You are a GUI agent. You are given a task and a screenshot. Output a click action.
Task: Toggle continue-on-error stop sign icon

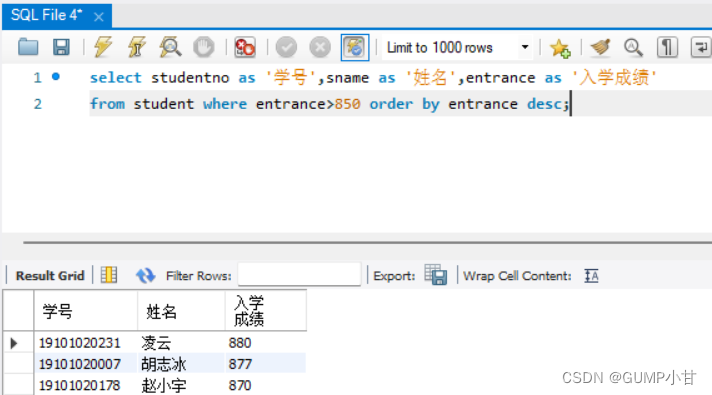(245, 47)
